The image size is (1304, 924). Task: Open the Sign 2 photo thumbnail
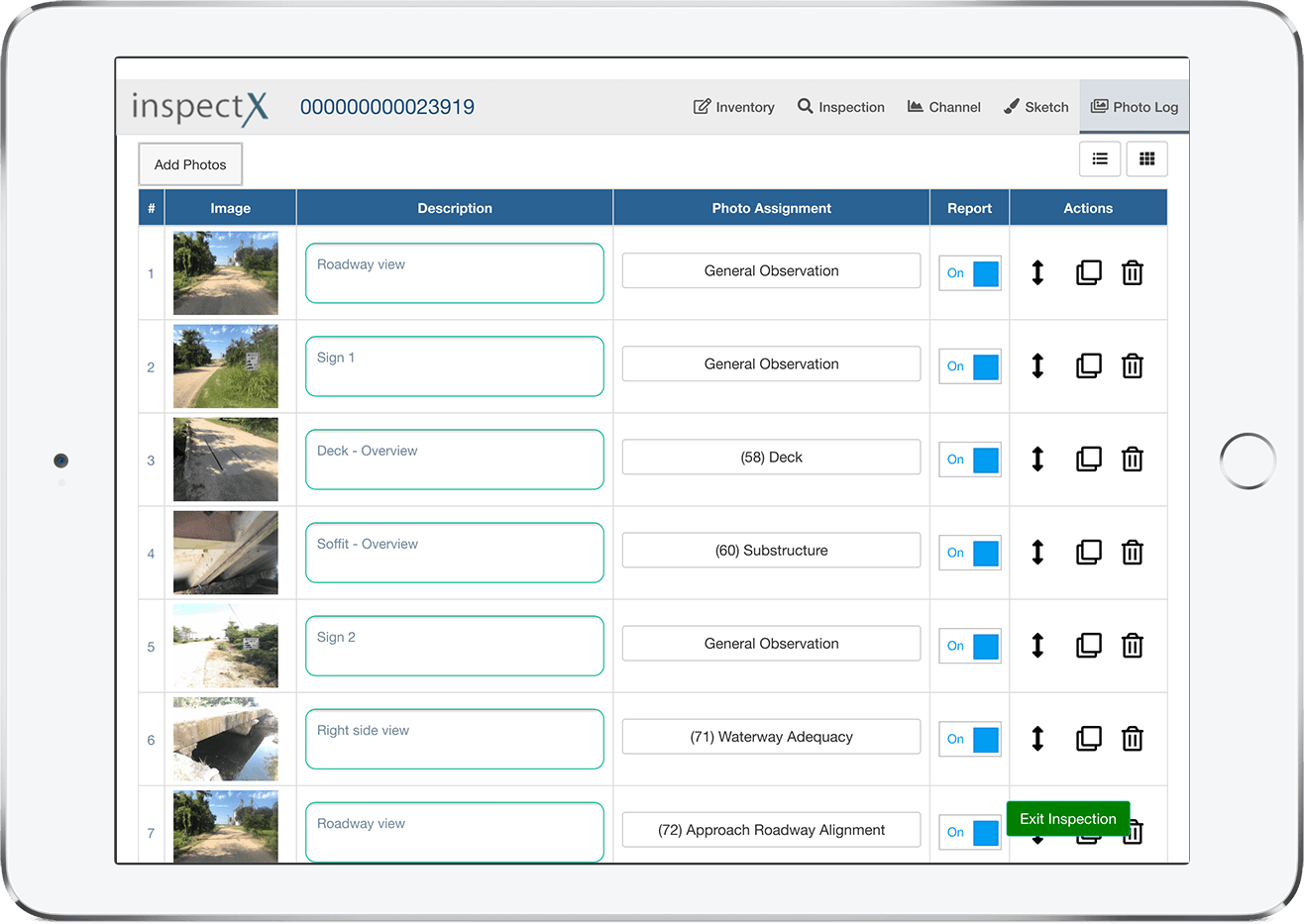tap(226, 646)
